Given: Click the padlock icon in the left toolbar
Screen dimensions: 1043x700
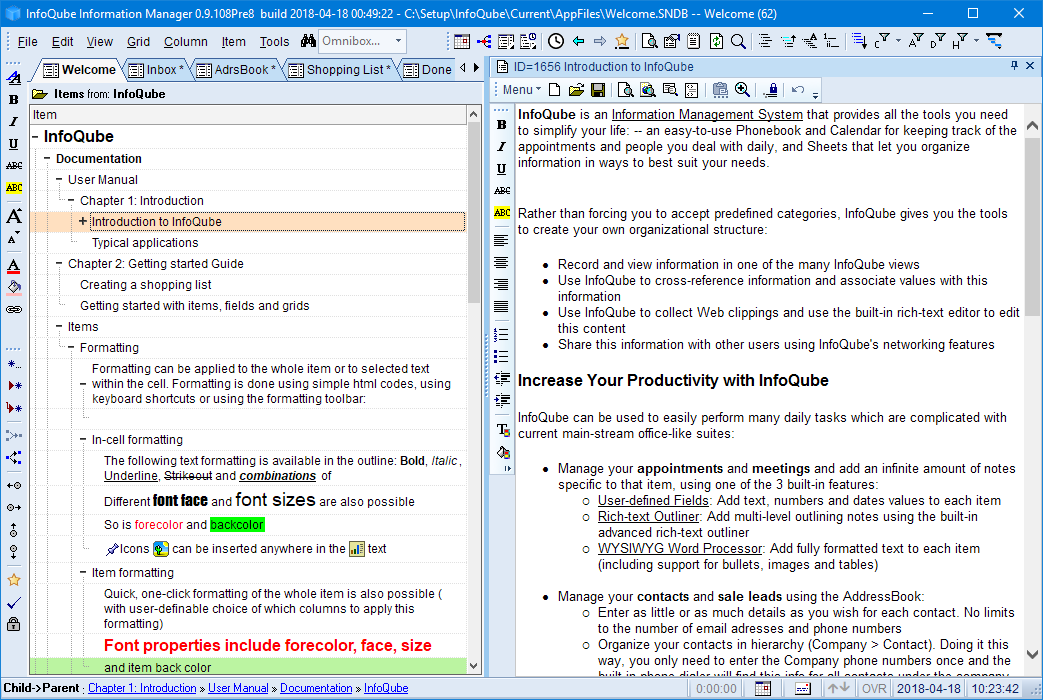Looking at the screenshot, I should point(14,624).
